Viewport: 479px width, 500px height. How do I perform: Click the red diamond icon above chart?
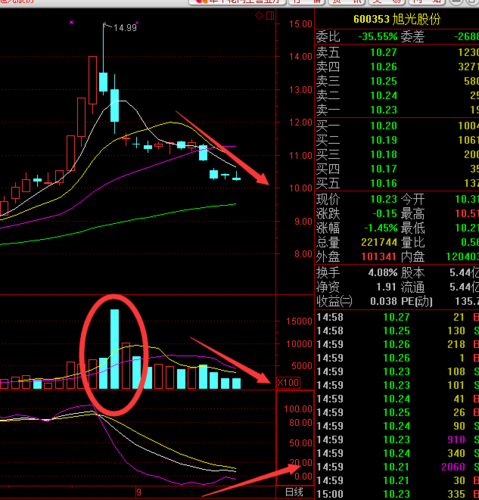click(259, 16)
